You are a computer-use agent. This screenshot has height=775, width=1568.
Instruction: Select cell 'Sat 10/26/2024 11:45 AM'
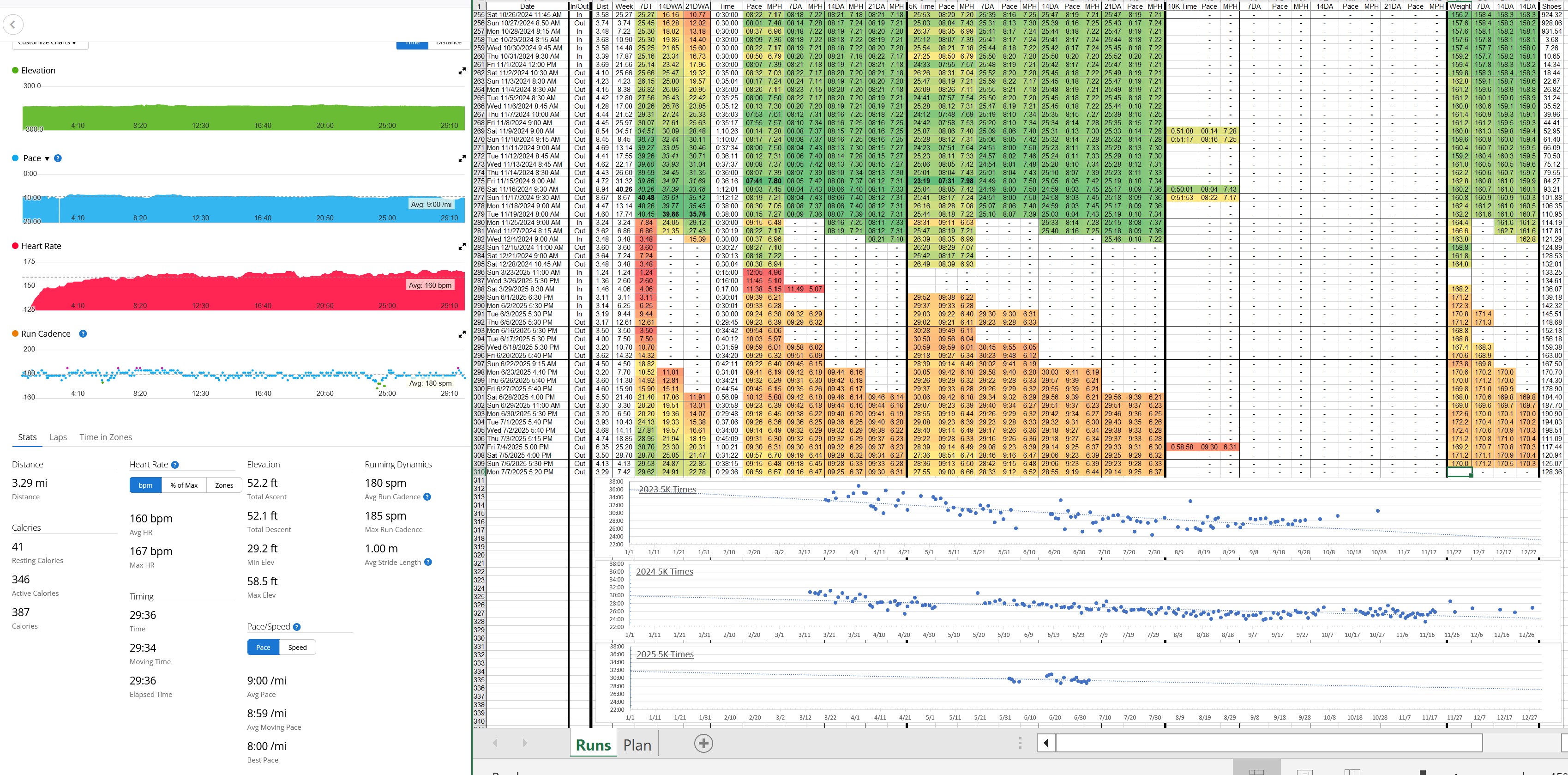pyautogui.click(x=527, y=15)
